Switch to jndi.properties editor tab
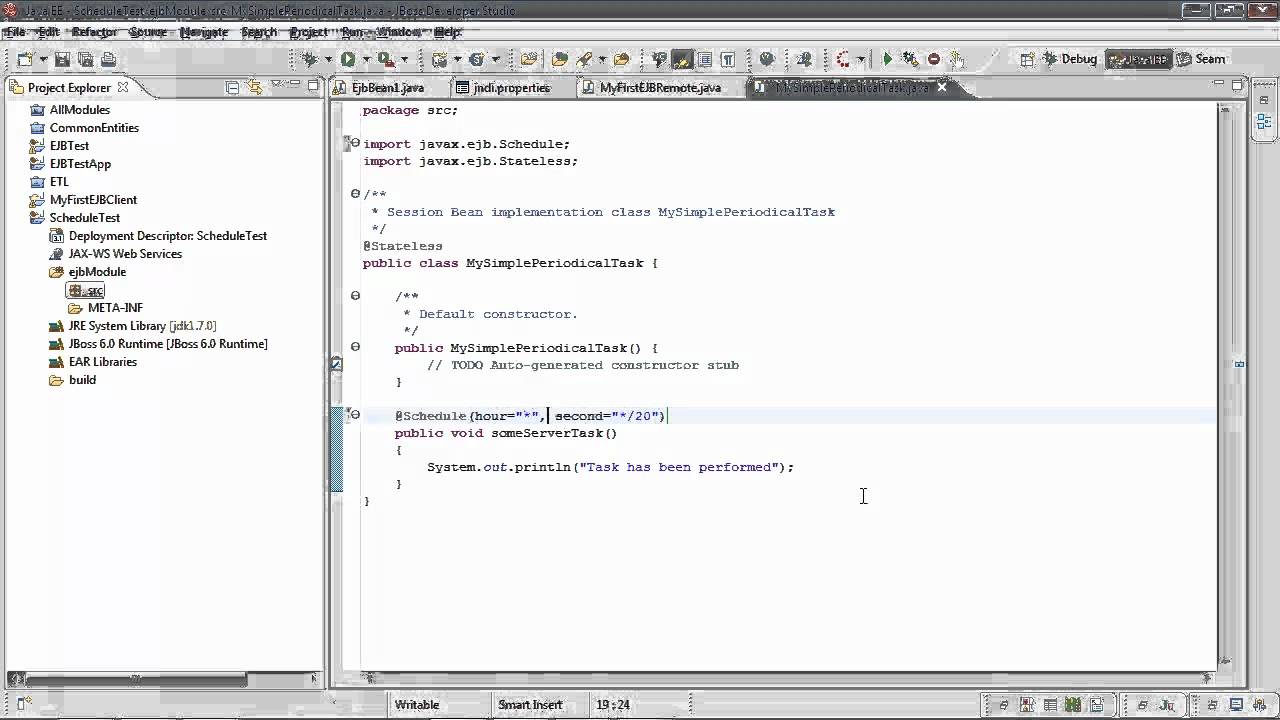The height and width of the screenshot is (720, 1280). (x=511, y=88)
